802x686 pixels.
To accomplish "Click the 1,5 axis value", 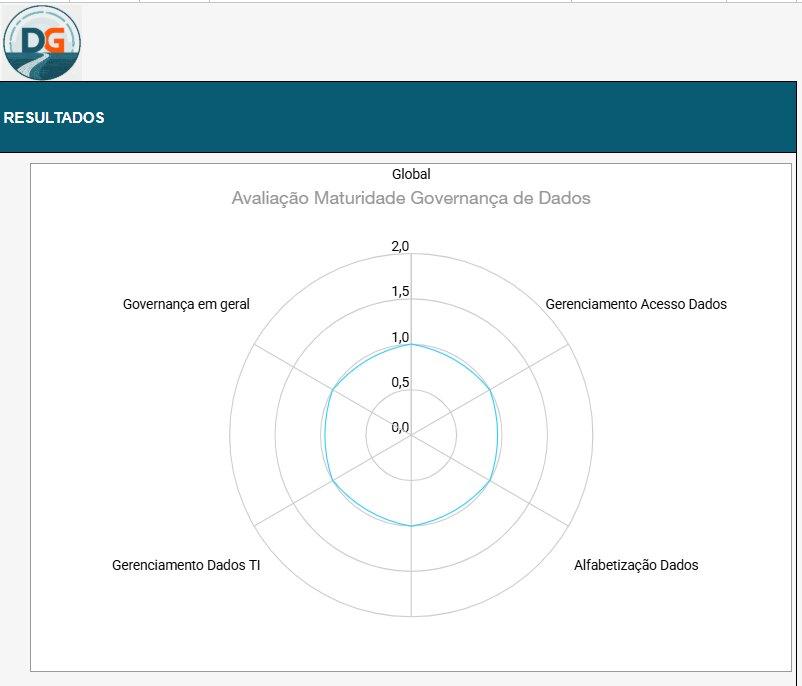I will coord(400,292).
